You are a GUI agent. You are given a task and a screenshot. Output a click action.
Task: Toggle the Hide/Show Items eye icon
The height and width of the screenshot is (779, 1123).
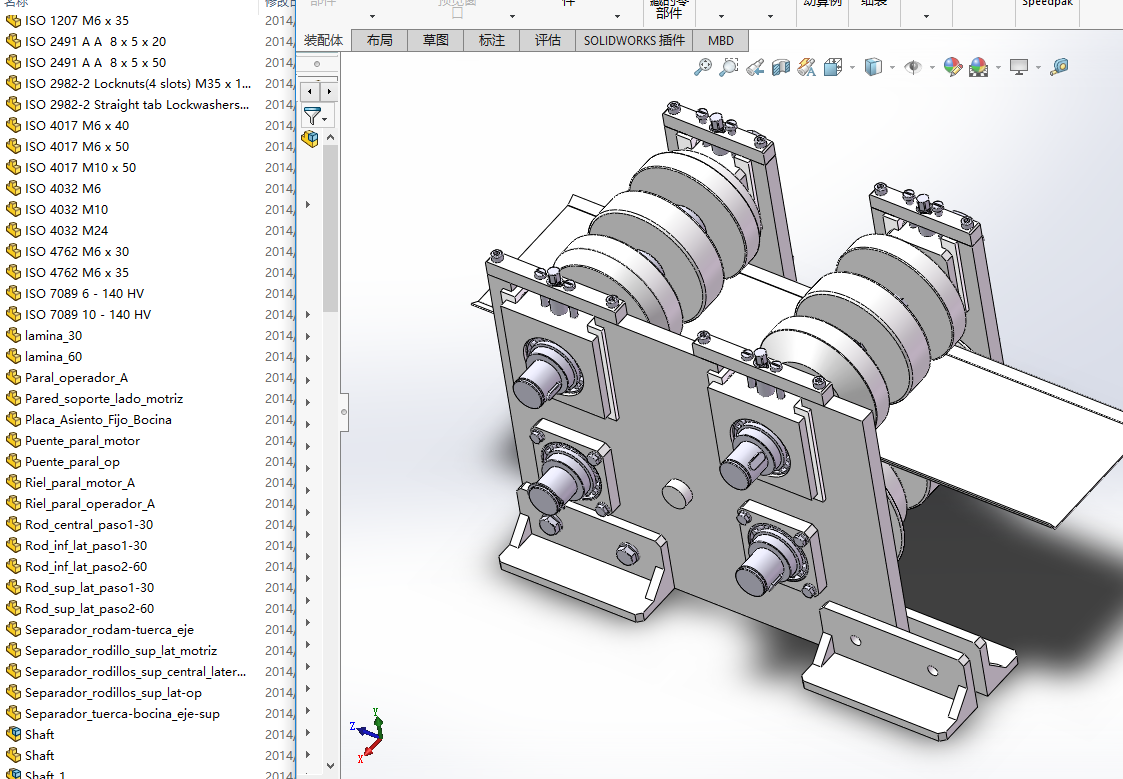click(912, 67)
